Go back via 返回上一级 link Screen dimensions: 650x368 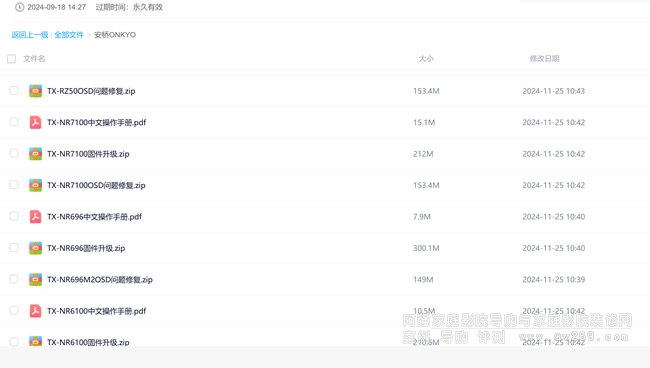click(30, 35)
